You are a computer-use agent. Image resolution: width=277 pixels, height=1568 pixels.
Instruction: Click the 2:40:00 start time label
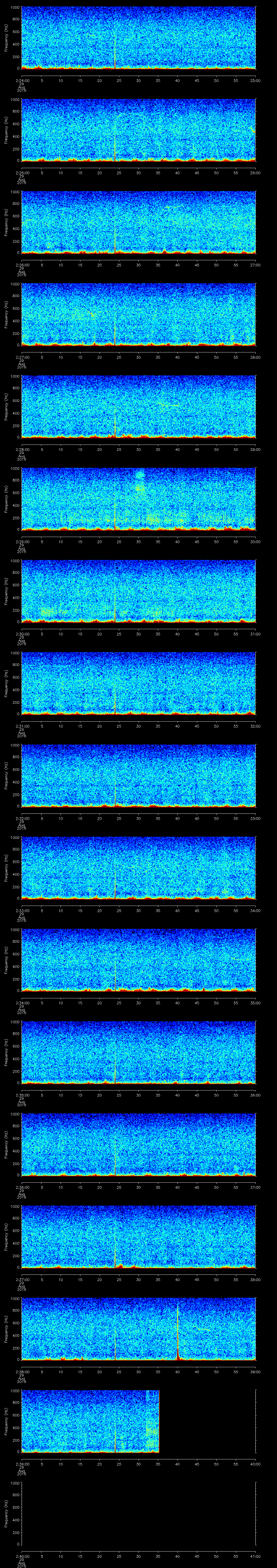click(22, 1556)
